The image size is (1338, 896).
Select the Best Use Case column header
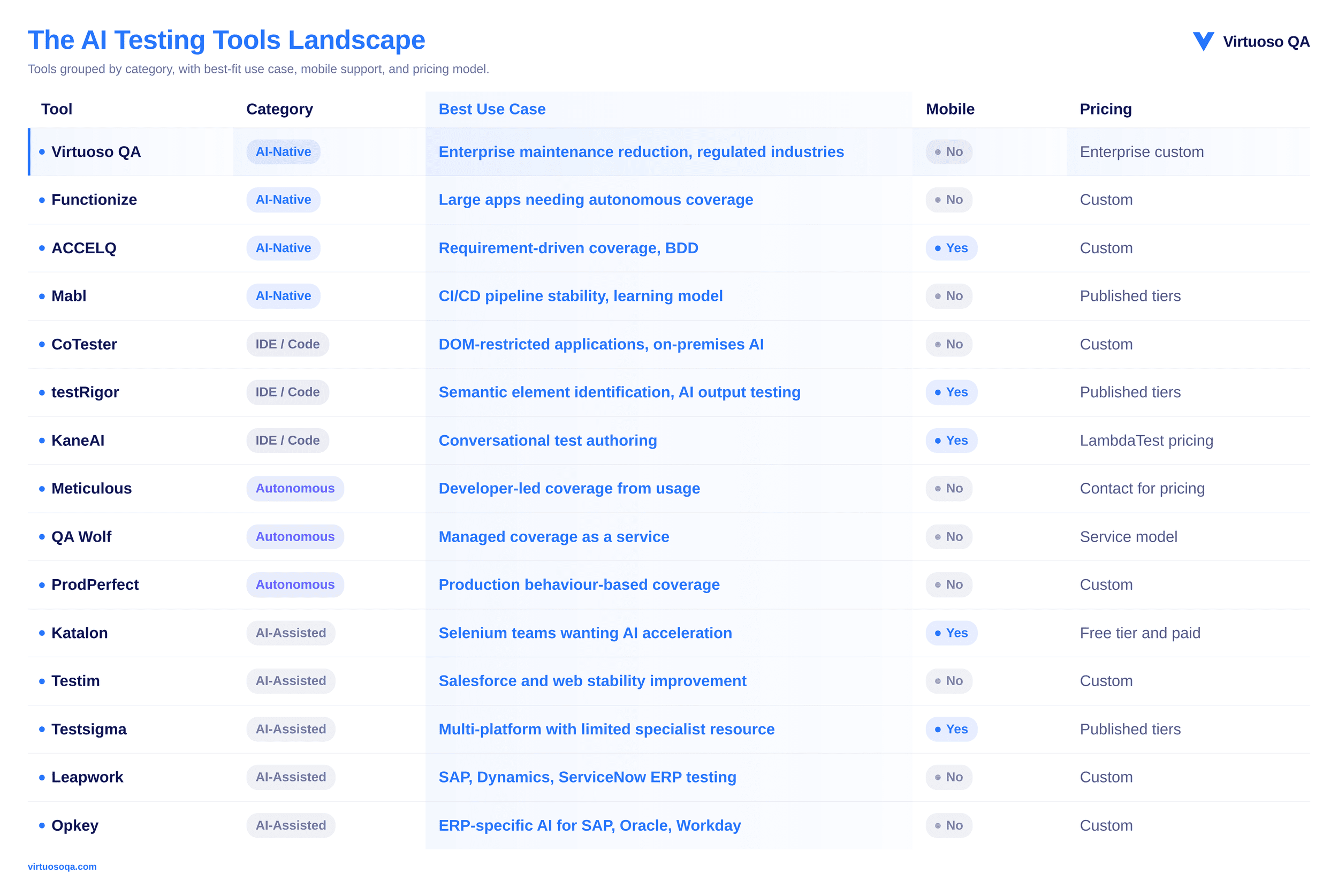click(492, 109)
